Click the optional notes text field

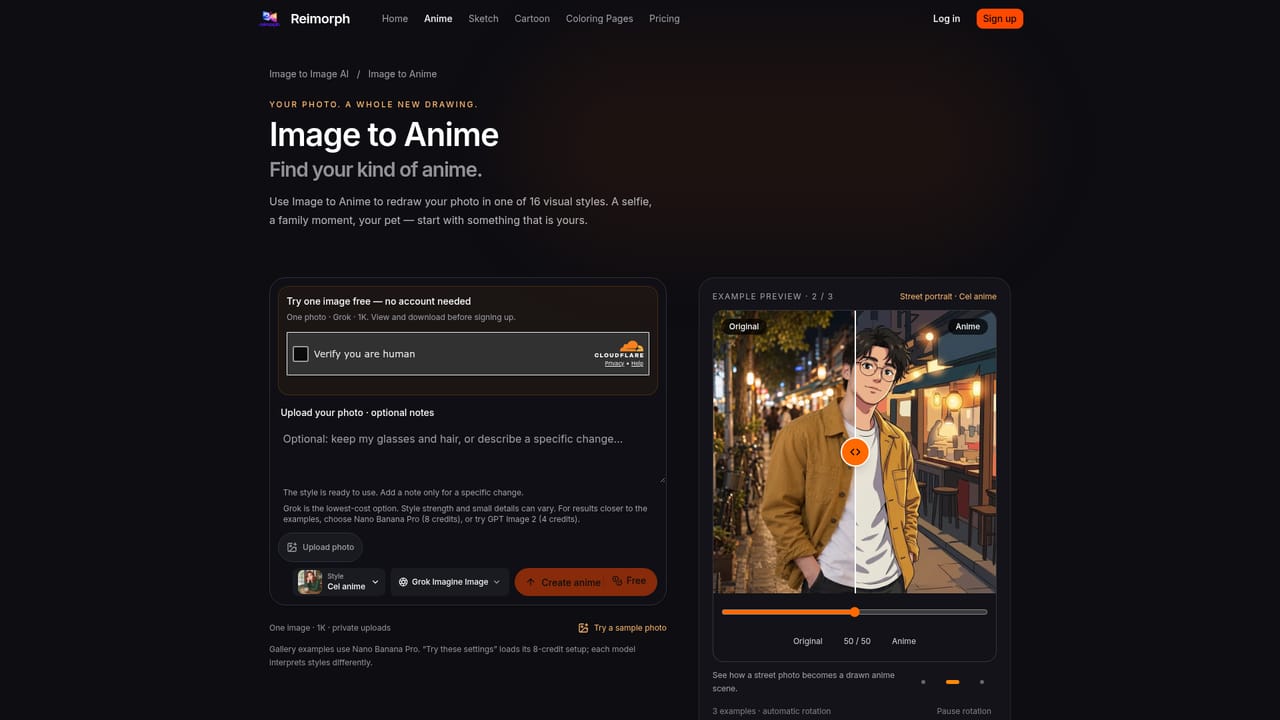pos(468,453)
